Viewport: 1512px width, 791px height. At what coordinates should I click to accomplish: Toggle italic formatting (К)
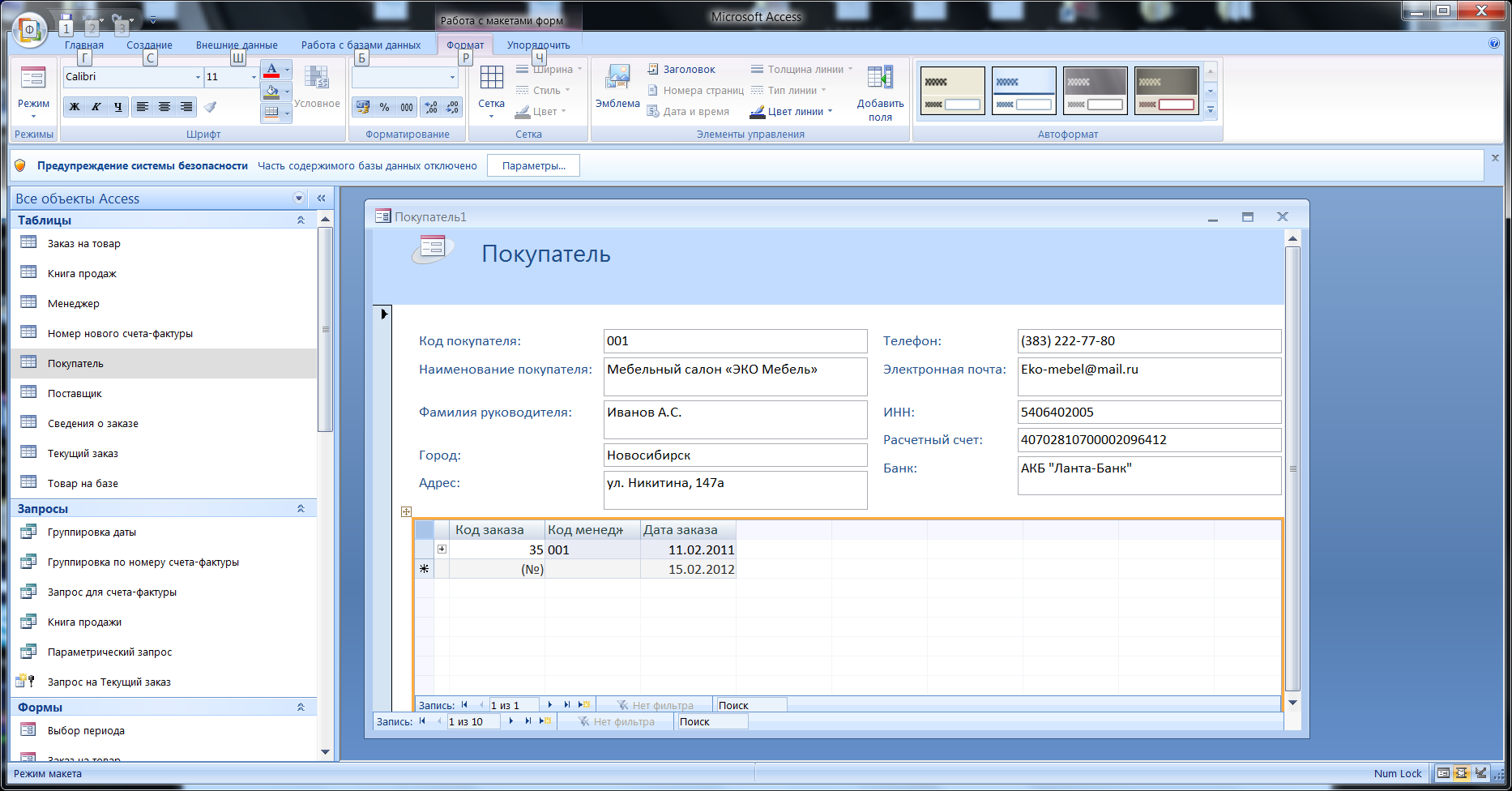pos(96,107)
